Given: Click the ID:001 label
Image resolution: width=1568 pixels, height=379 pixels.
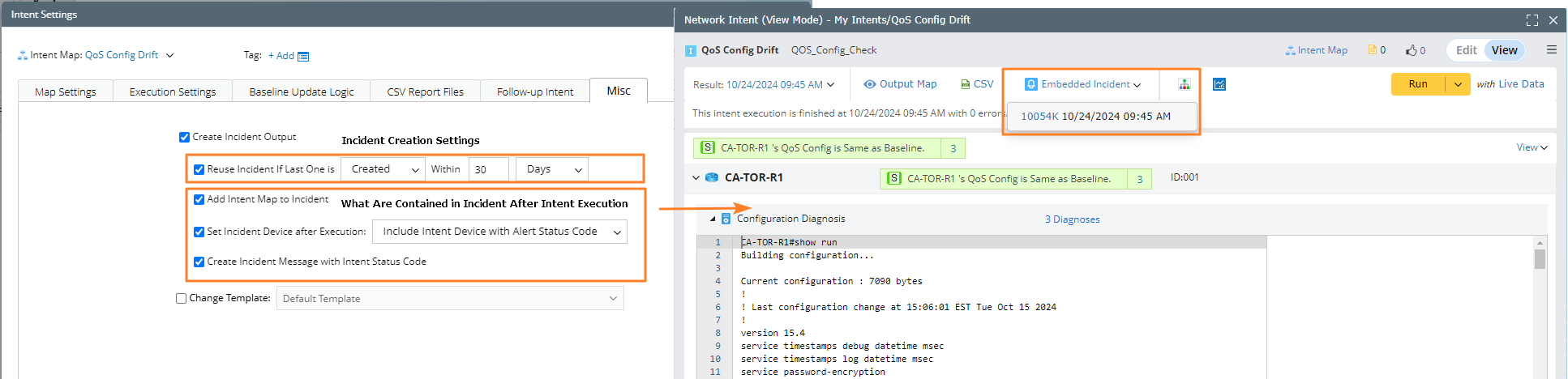Looking at the screenshot, I should point(1185,177).
